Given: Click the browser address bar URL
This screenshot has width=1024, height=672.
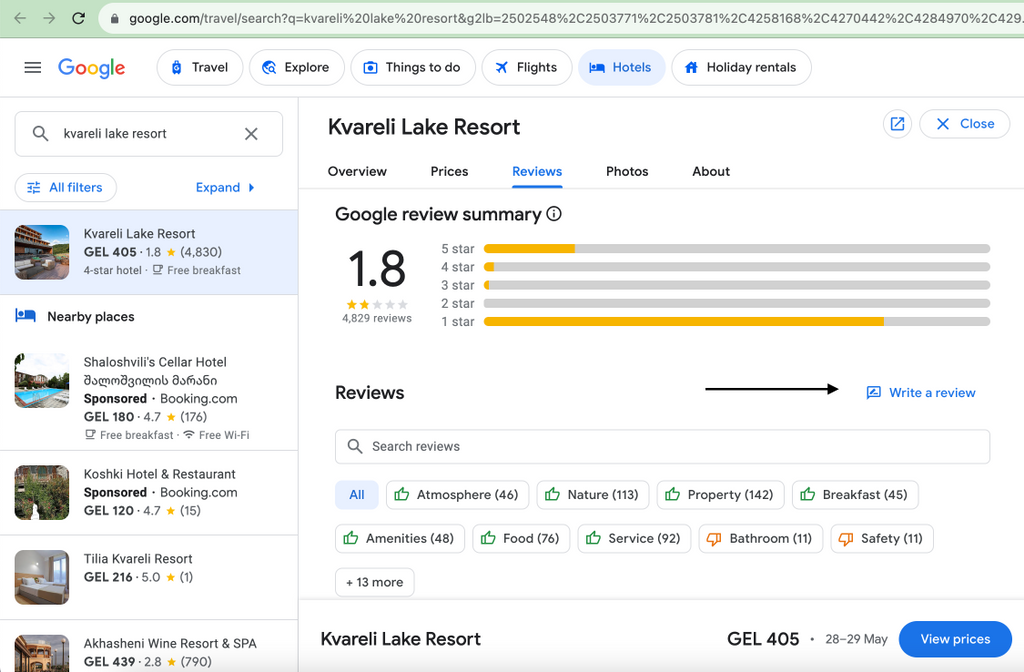Looking at the screenshot, I should point(575,19).
